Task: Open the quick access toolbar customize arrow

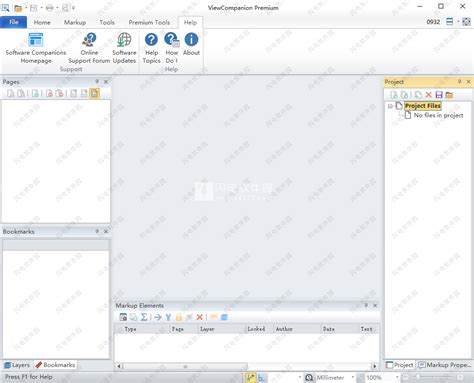Action: [x=73, y=8]
